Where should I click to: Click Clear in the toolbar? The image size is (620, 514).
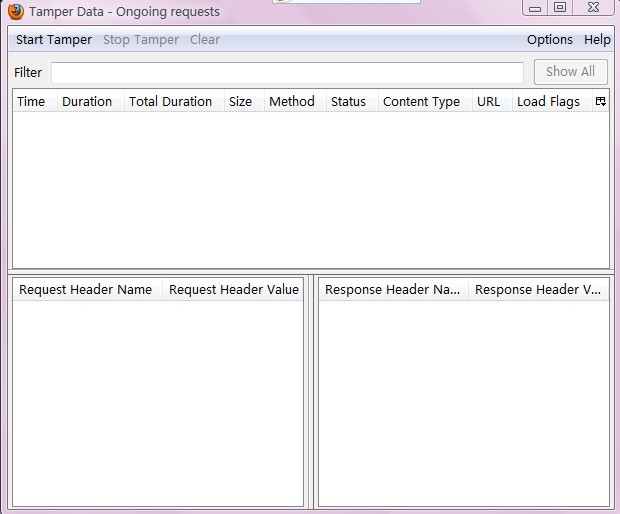pos(205,40)
